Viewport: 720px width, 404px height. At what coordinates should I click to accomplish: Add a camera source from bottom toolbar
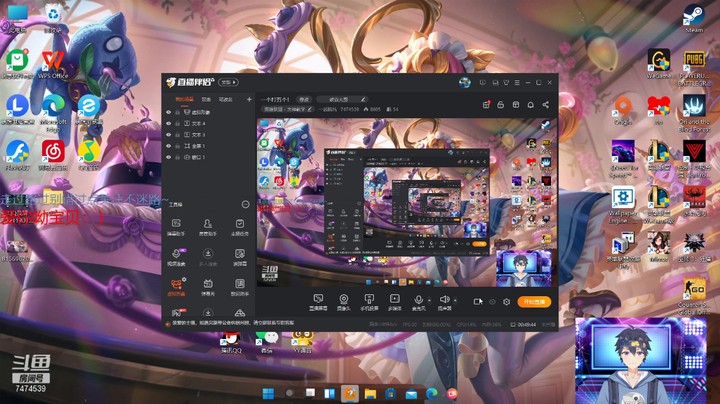[343, 302]
